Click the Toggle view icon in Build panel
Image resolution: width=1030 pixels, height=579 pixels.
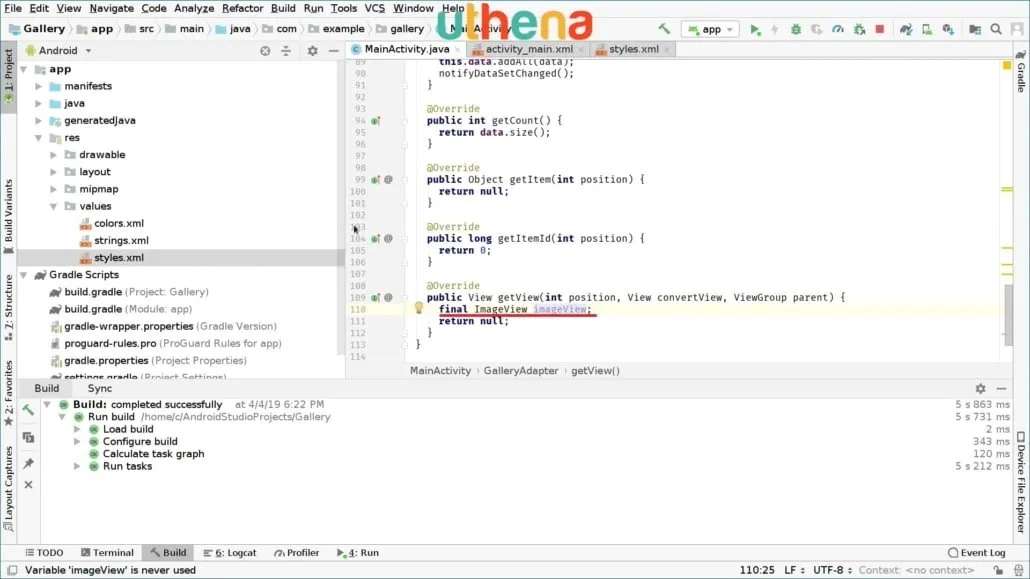coord(28,437)
